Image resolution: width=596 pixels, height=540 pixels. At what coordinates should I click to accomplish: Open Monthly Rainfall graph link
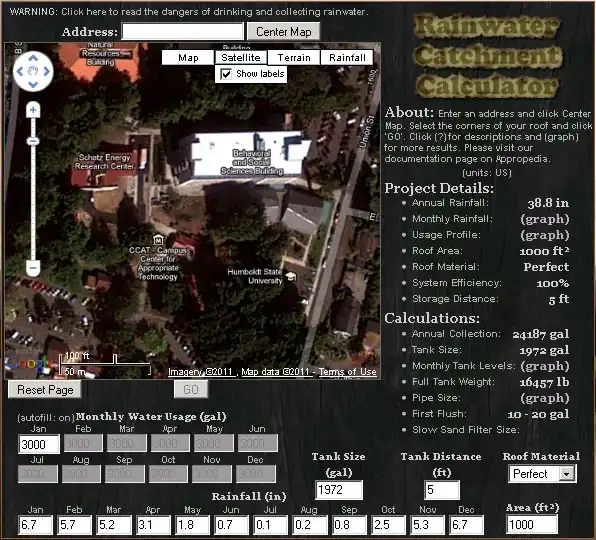tap(545, 219)
